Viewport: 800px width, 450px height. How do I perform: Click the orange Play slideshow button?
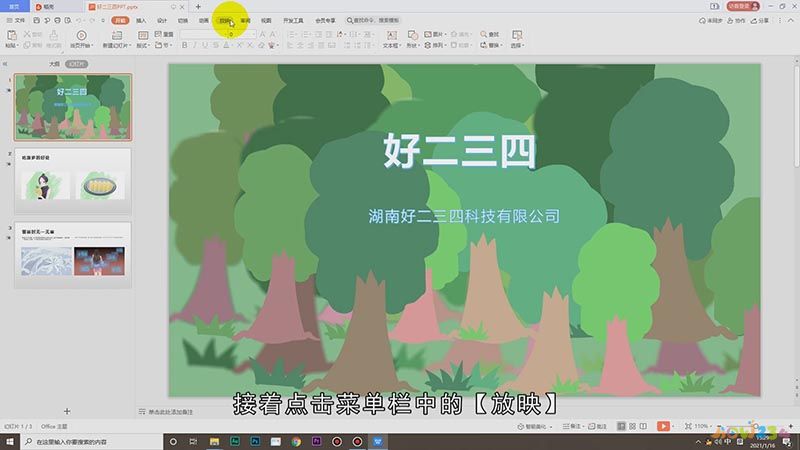point(663,426)
